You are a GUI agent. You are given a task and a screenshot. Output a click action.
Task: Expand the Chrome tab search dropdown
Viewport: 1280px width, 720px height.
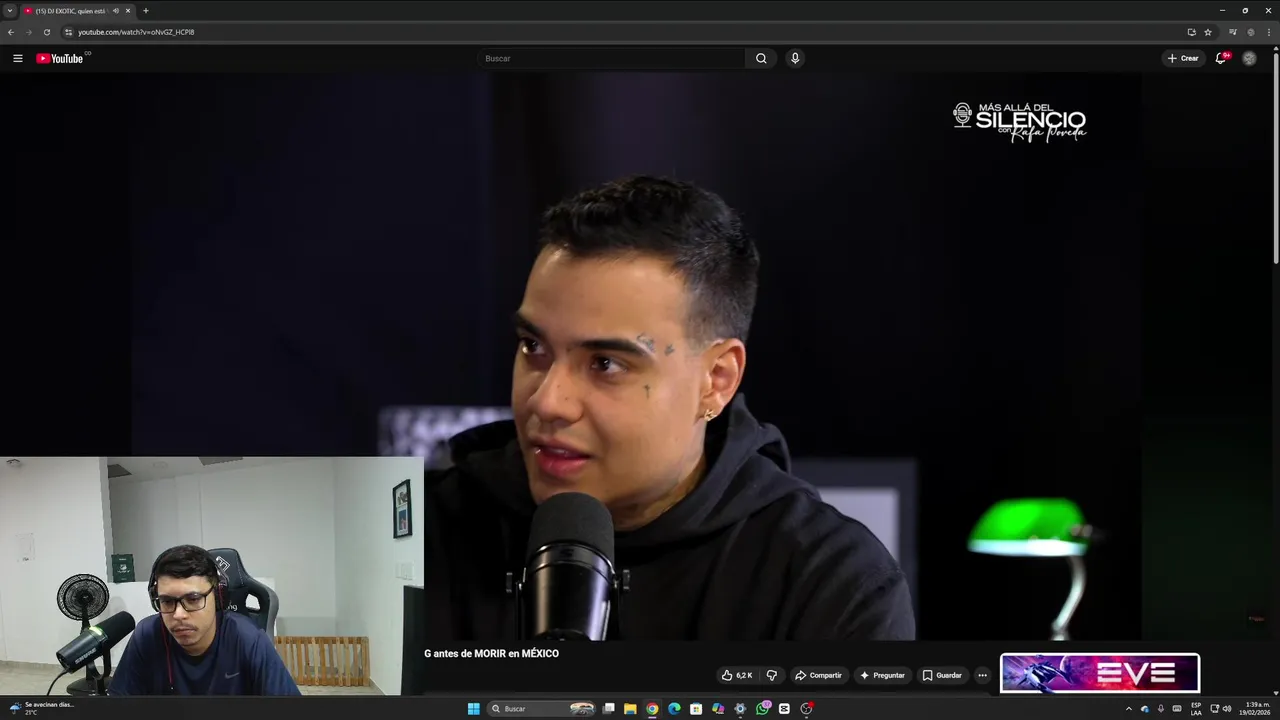10,11
